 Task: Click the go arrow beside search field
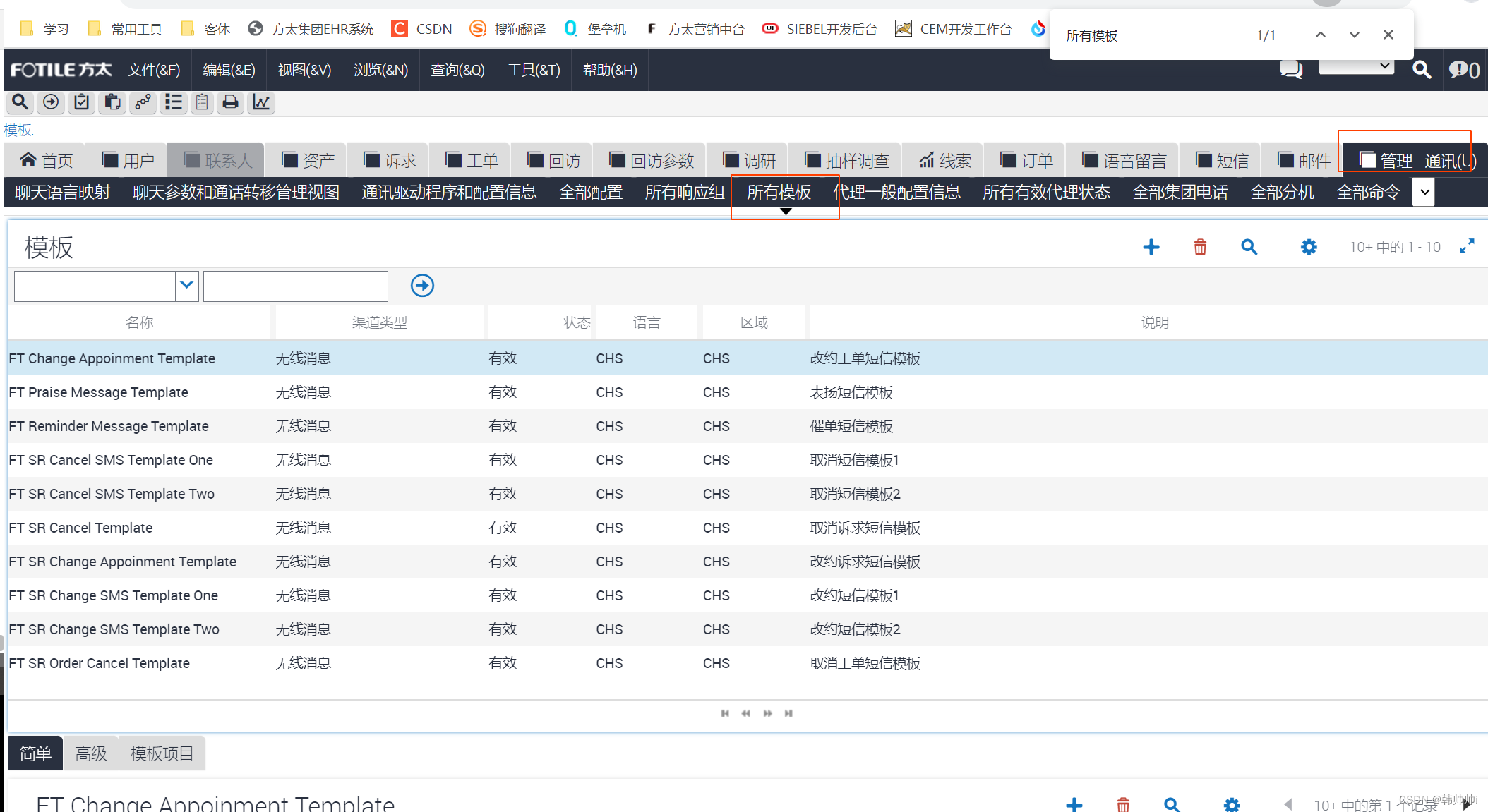422,286
